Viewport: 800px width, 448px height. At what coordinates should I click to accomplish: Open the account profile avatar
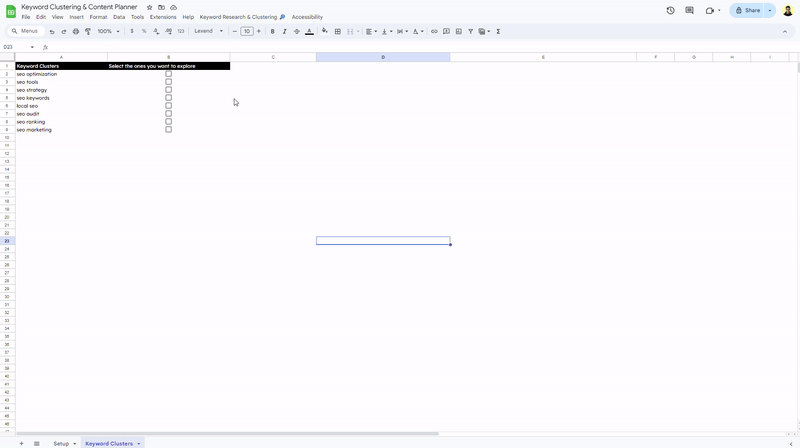click(x=788, y=10)
